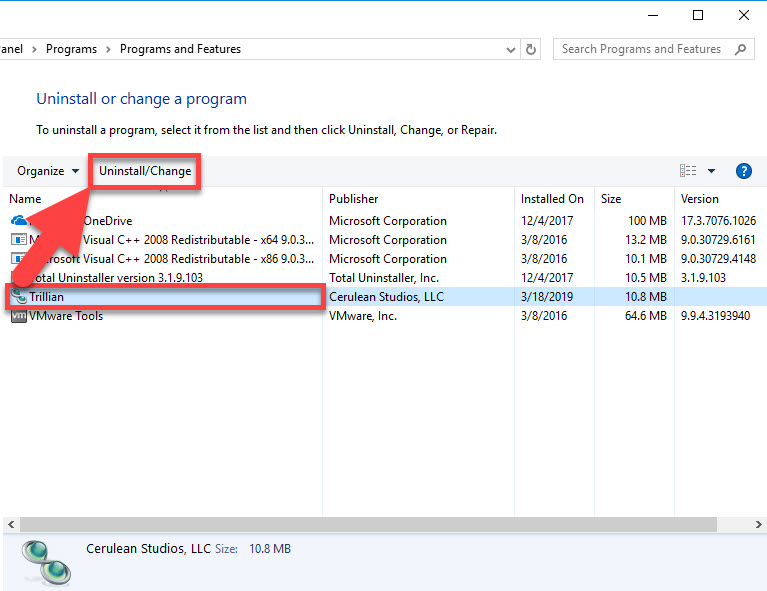Change view using the view icon
The height and width of the screenshot is (591, 767).
coord(688,171)
